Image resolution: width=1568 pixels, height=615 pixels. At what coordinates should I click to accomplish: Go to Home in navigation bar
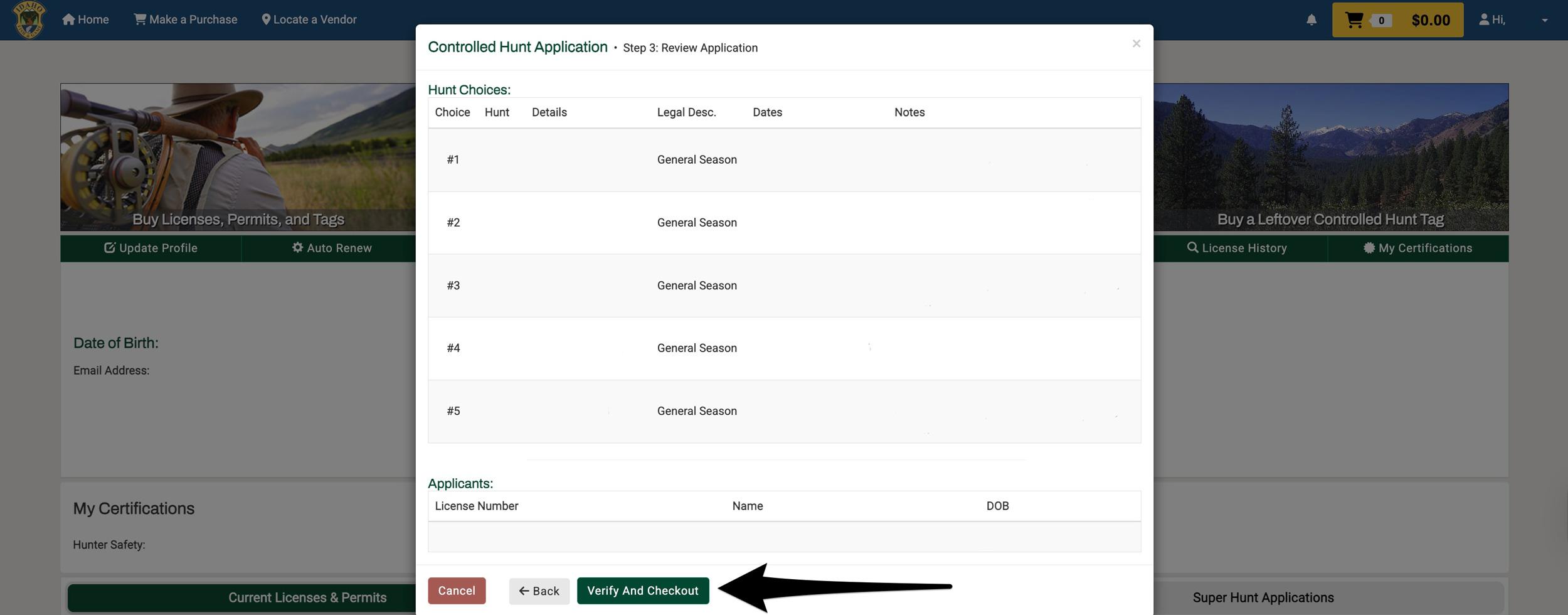click(x=85, y=19)
